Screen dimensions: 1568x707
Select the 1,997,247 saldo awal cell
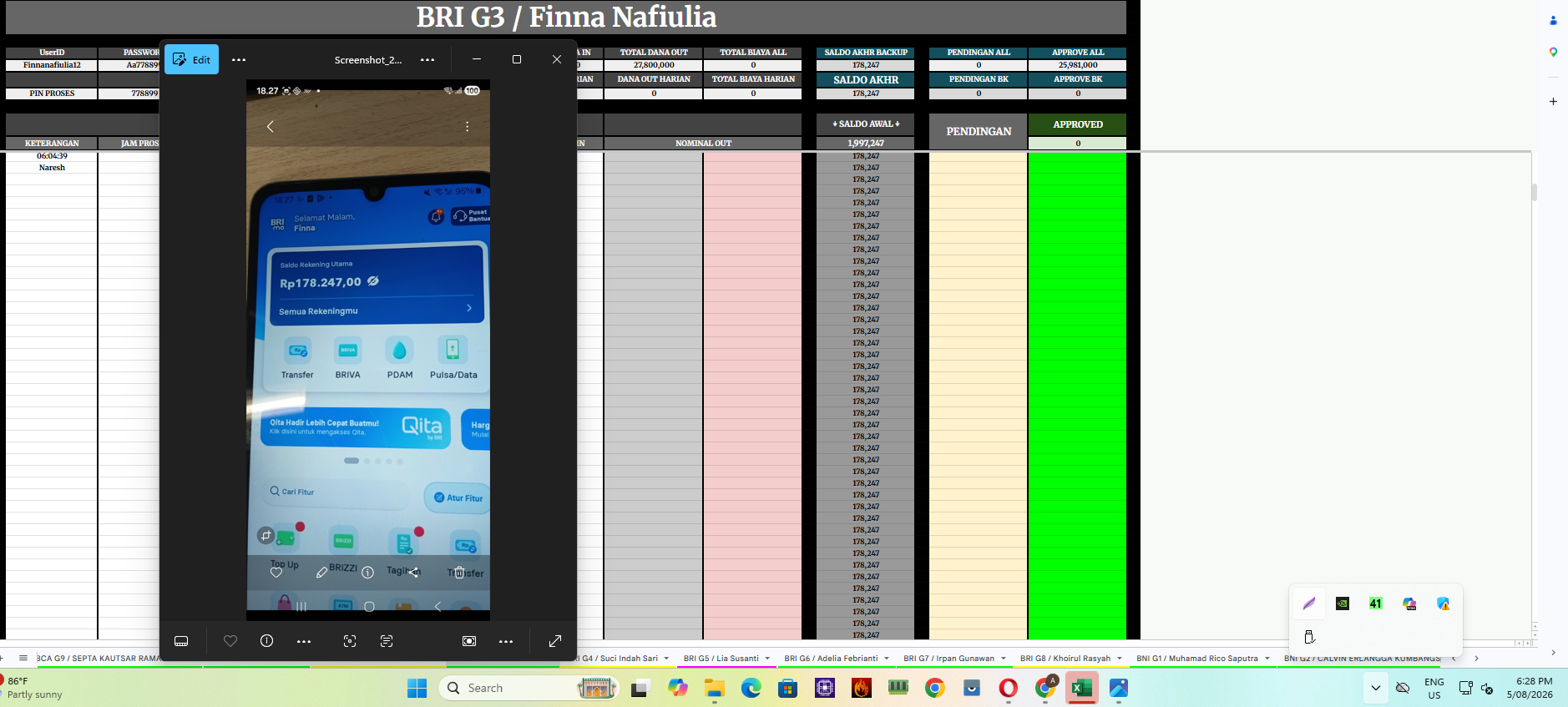click(866, 144)
